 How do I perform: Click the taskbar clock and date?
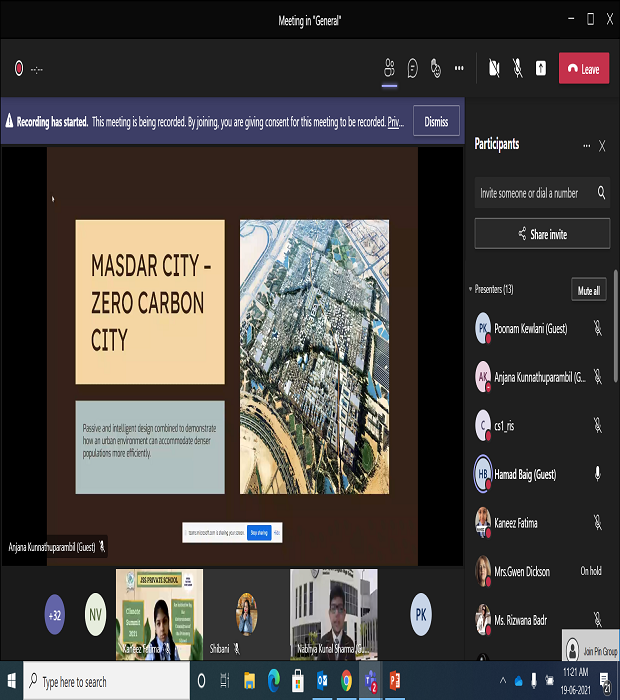pyautogui.click(x=575, y=681)
